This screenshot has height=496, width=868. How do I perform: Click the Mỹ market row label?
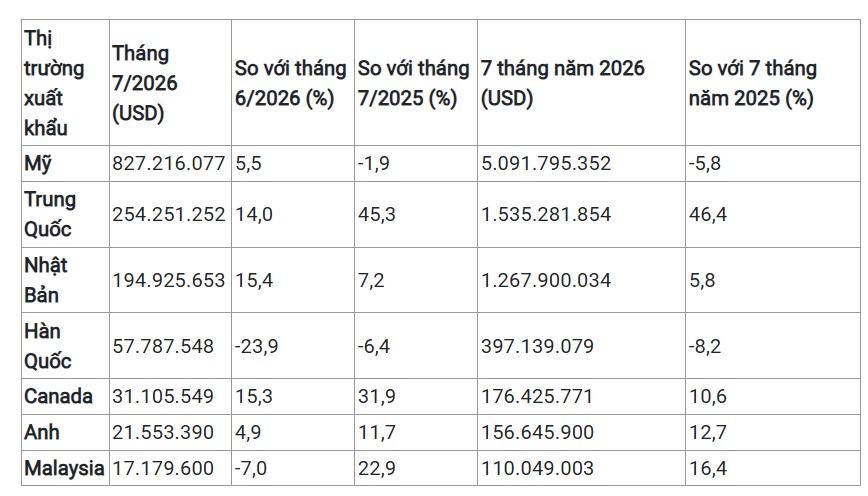click(38, 163)
